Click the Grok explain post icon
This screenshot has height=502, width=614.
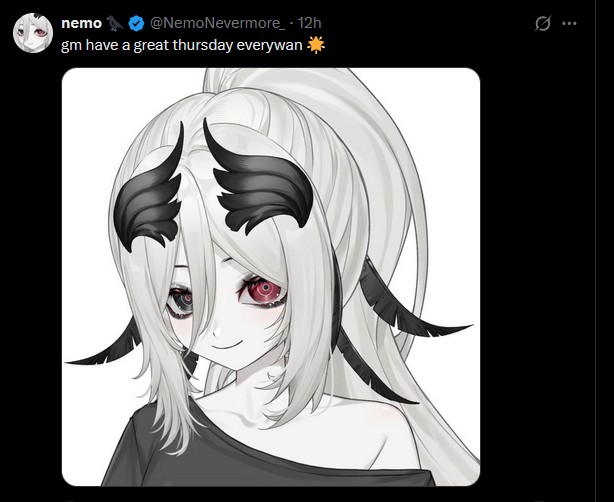543,23
